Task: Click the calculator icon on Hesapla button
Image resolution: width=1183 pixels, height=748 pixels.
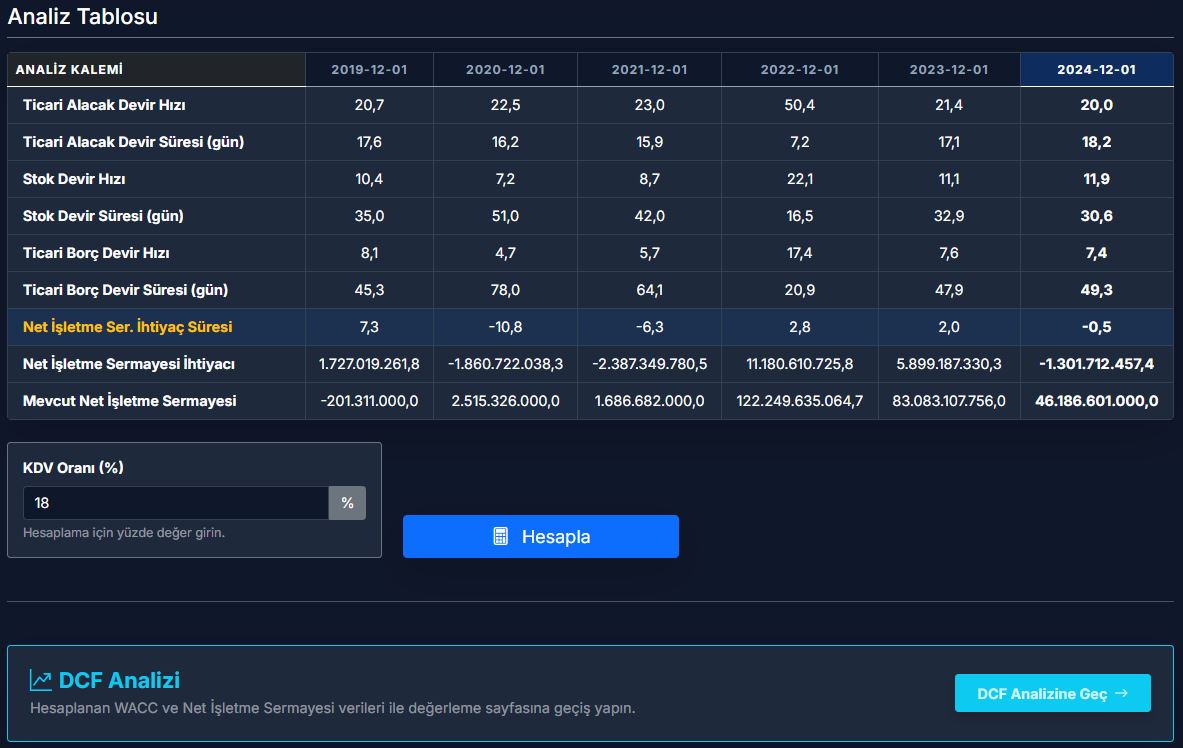Action: click(501, 537)
